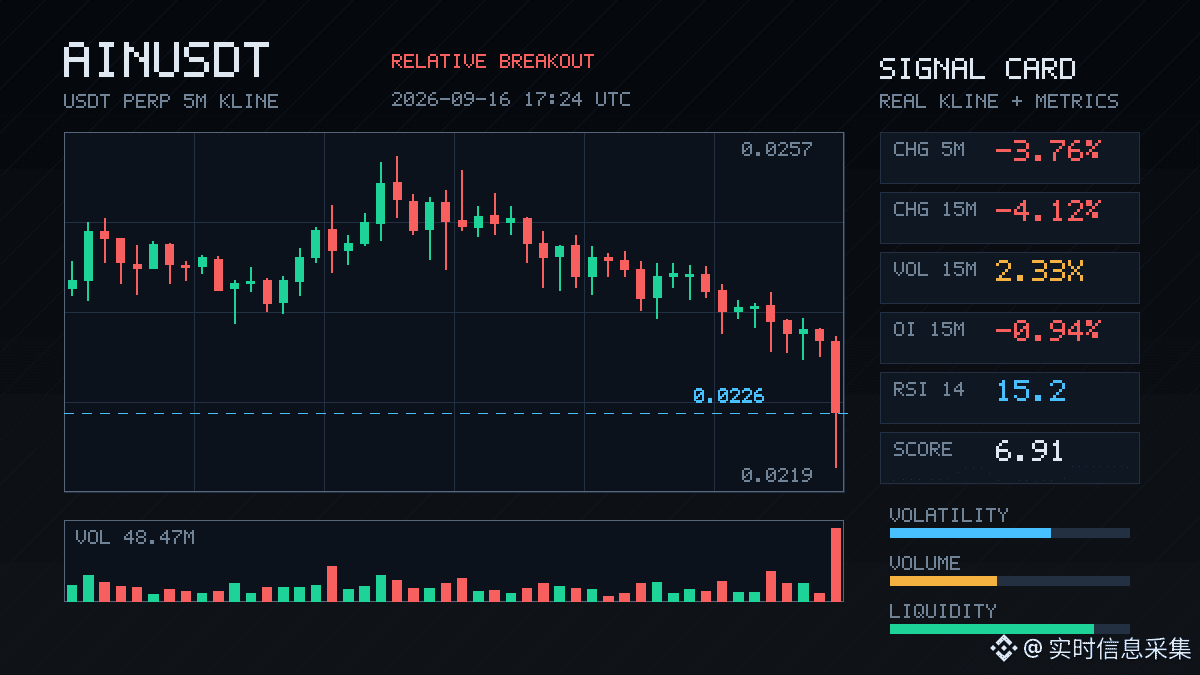Screen dimensions: 1200x675
Task: Click the timestamp 2026-09-16 17:24 UTC
Action: (x=511, y=99)
